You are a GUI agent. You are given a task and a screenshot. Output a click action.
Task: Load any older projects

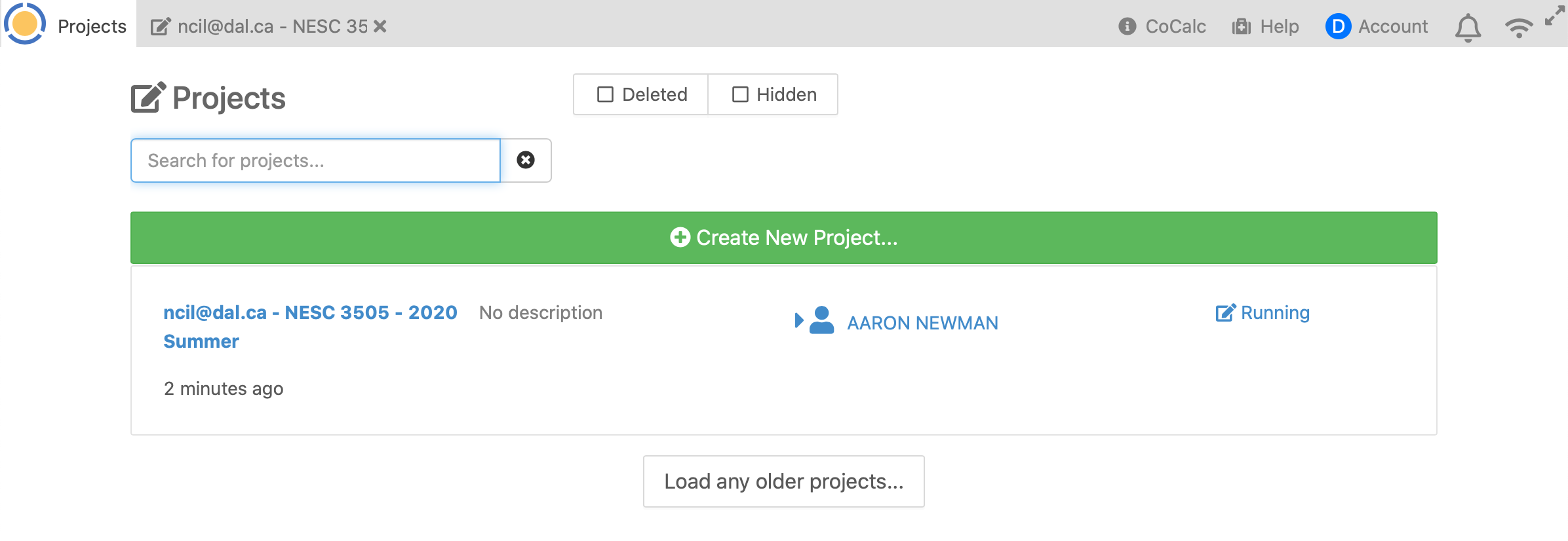point(783,481)
